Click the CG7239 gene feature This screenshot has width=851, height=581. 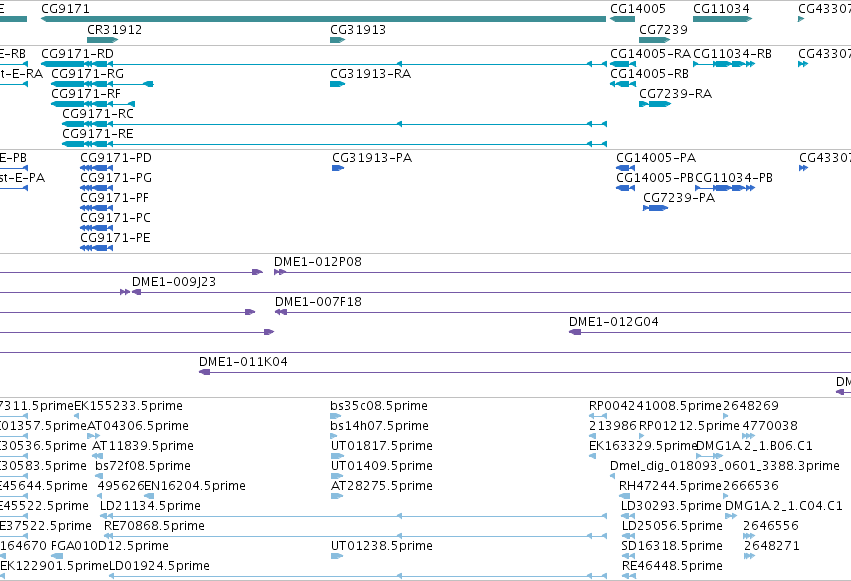click(654, 40)
